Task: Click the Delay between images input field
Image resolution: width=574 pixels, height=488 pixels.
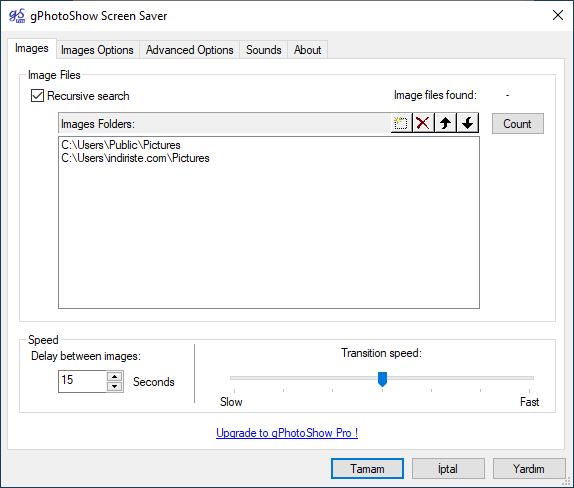Action: [83, 381]
